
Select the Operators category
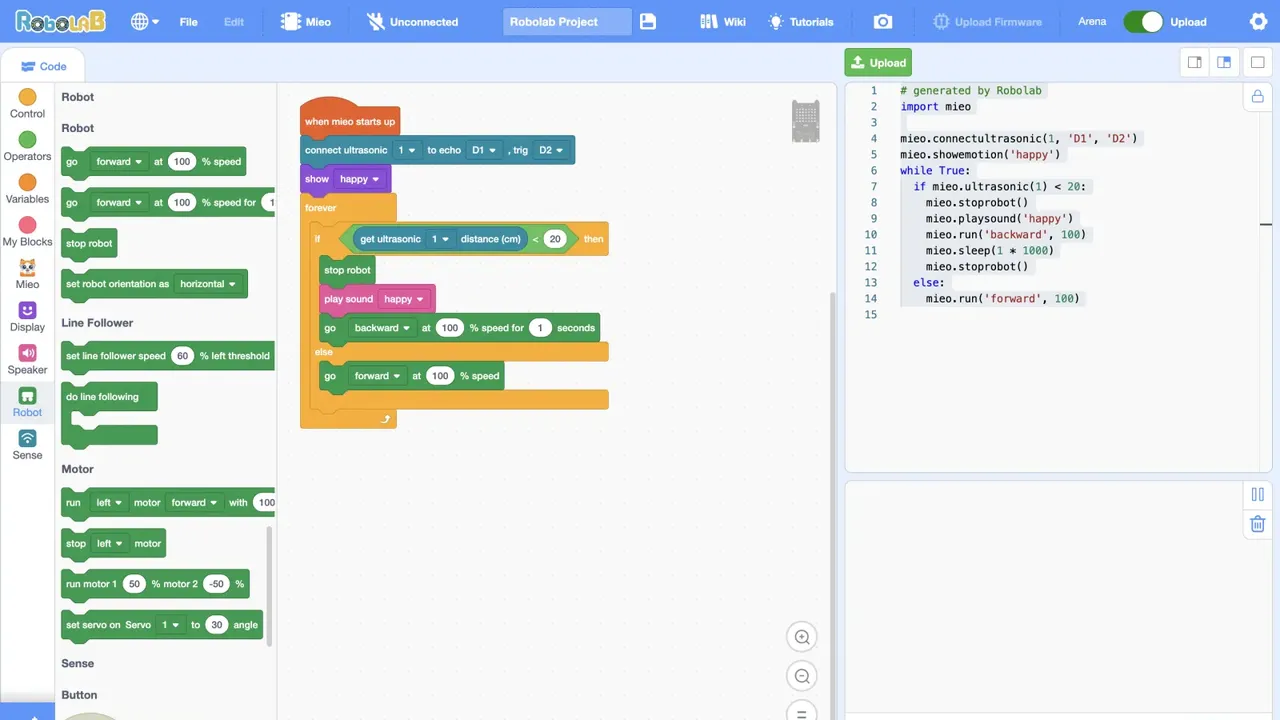click(27, 147)
